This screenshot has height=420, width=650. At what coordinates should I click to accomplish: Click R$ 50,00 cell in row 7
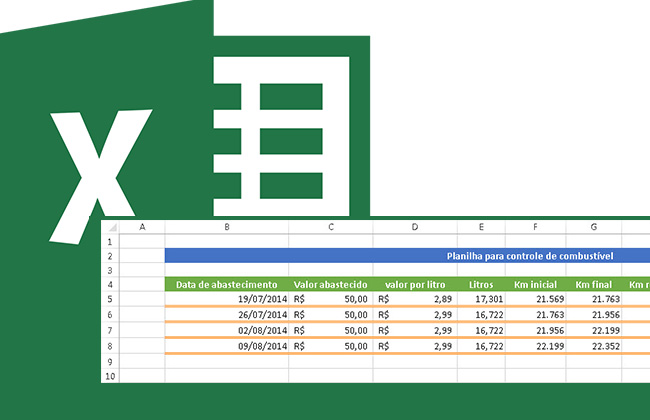(331, 330)
